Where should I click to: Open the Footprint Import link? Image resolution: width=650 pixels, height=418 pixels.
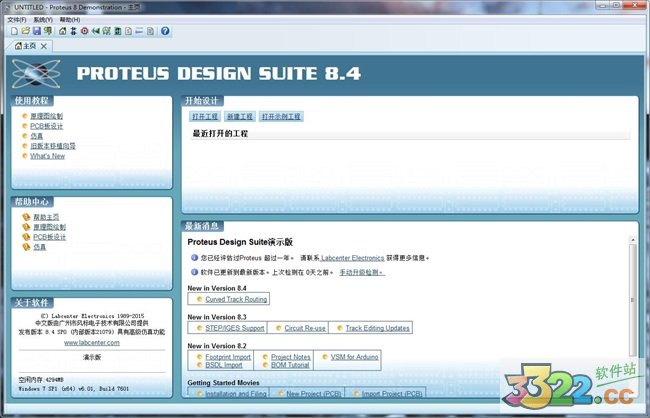pos(228,357)
